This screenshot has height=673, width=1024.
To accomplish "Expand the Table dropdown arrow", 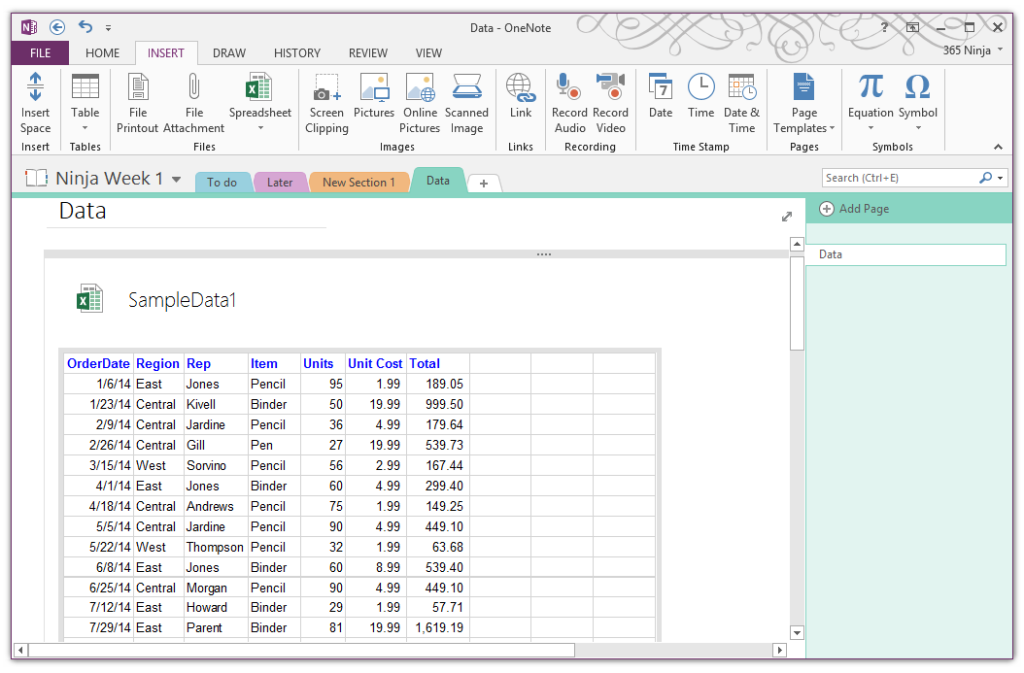I will pyautogui.click(x=85, y=128).
